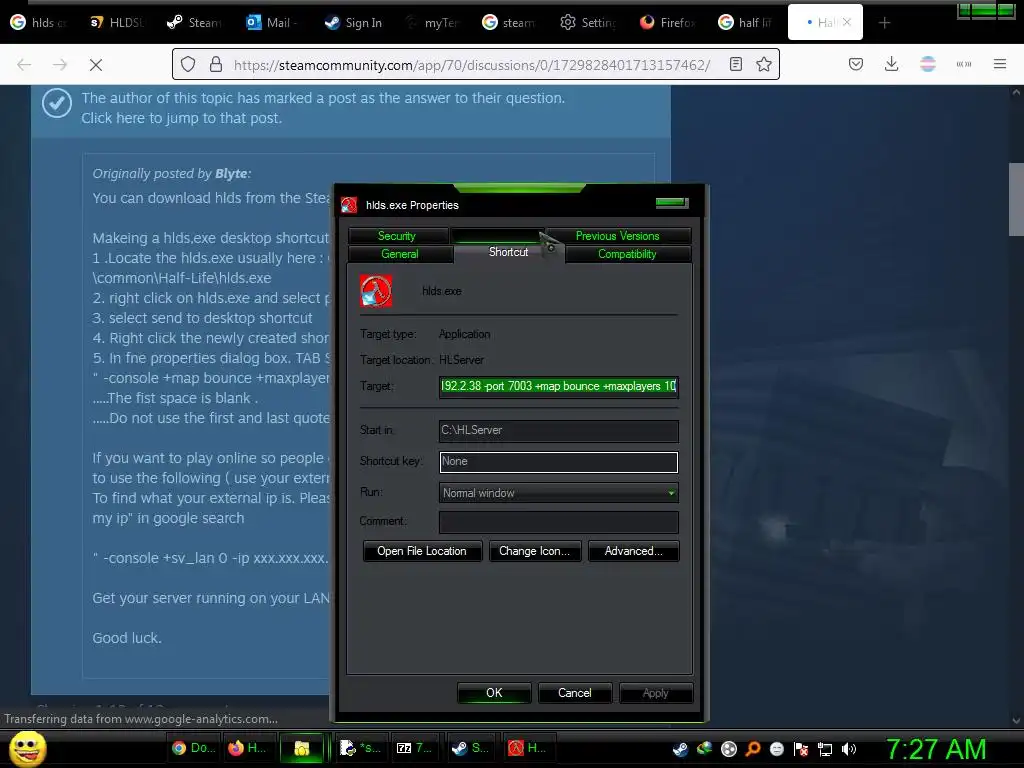Click hlds.exe icon in properties dialog
The height and width of the screenshot is (768, 1024).
pos(376,291)
